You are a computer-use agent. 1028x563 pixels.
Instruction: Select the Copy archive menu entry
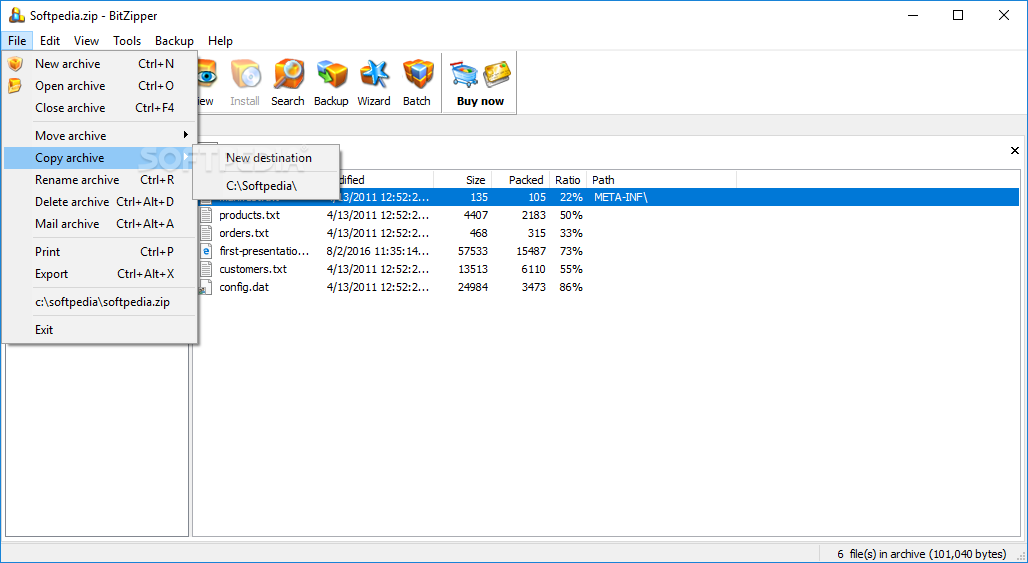pos(100,158)
